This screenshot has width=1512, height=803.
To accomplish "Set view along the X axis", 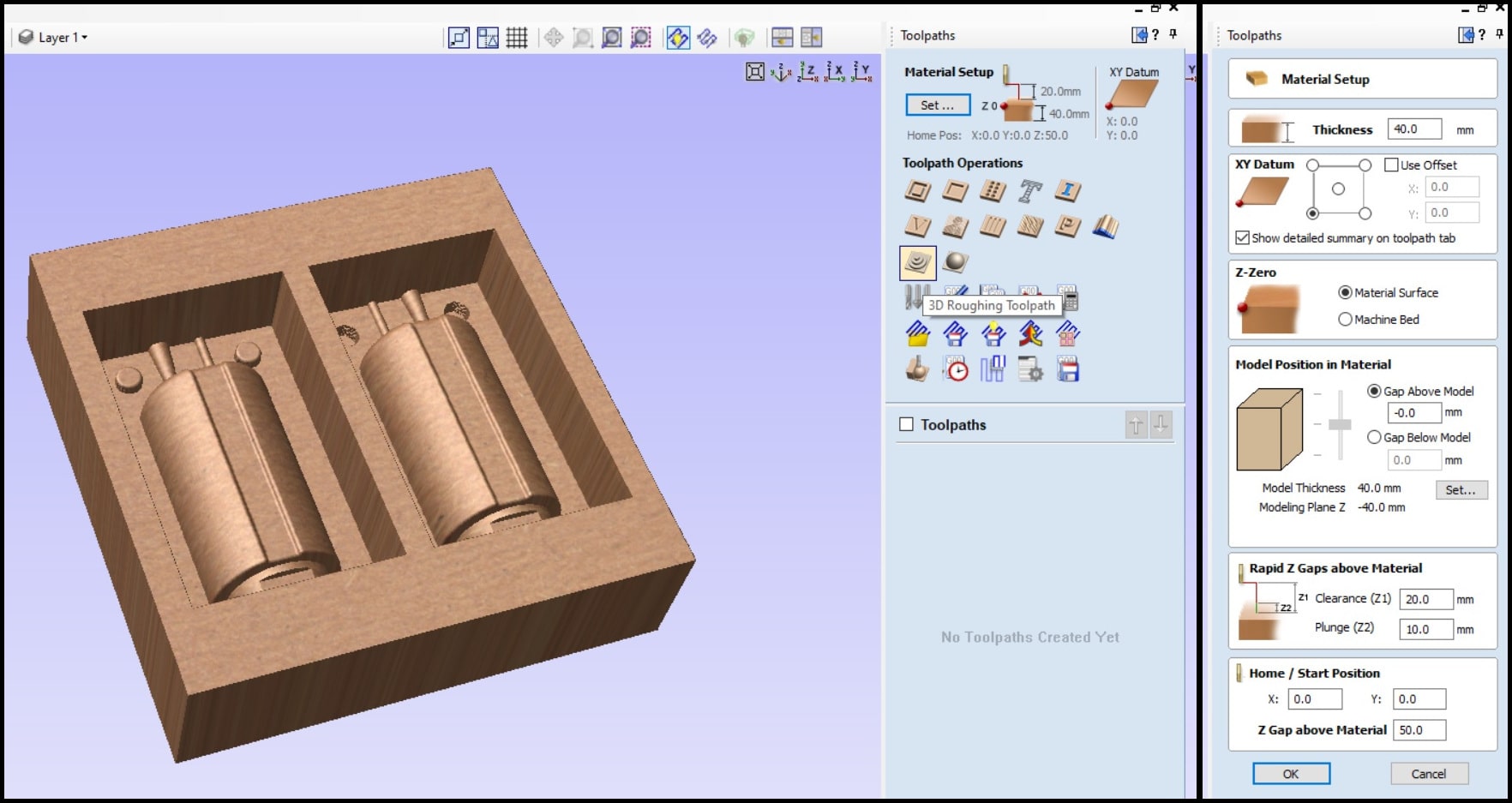I will point(834,72).
